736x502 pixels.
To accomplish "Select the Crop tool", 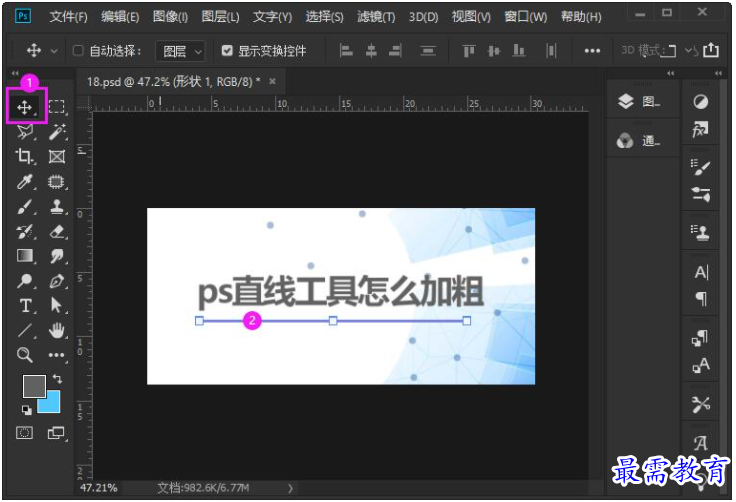I will [x=24, y=156].
